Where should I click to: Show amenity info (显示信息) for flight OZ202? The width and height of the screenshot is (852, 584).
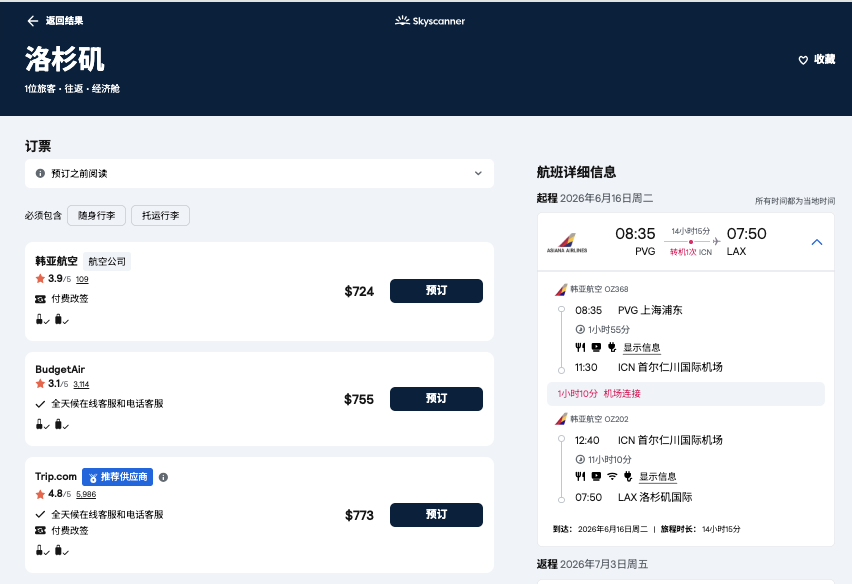[658, 477]
